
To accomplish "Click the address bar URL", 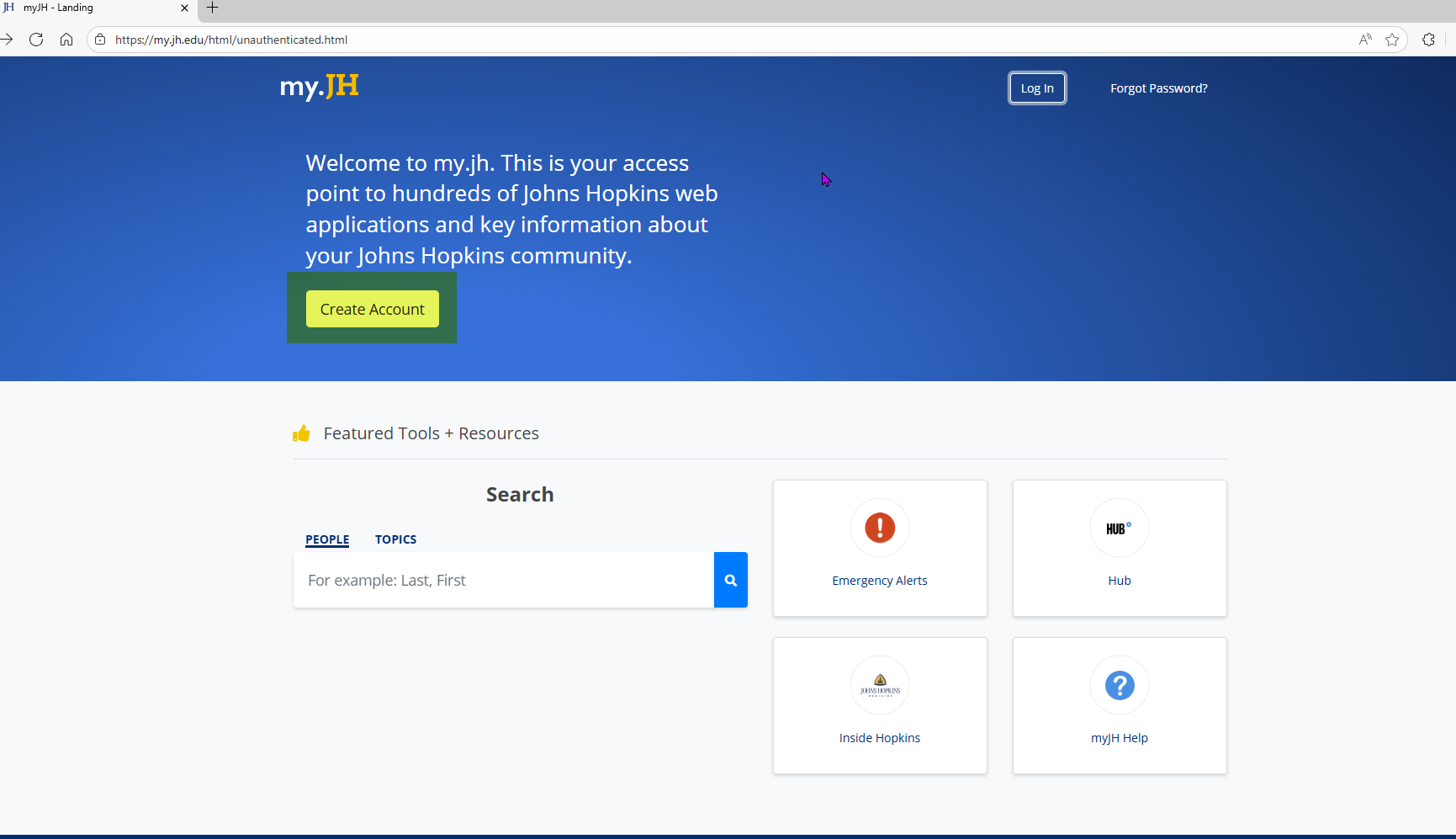I will 231,40.
